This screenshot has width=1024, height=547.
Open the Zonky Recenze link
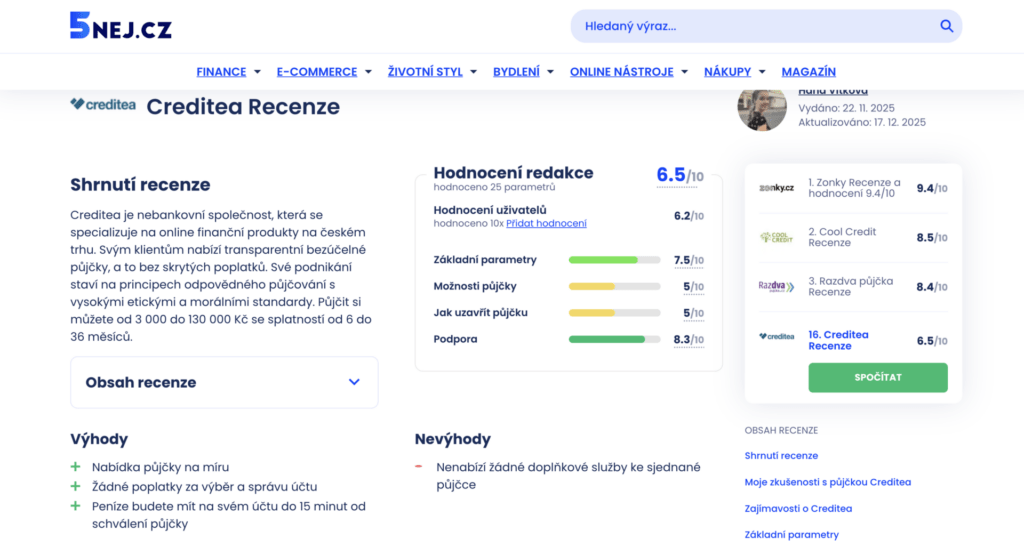click(854, 188)
